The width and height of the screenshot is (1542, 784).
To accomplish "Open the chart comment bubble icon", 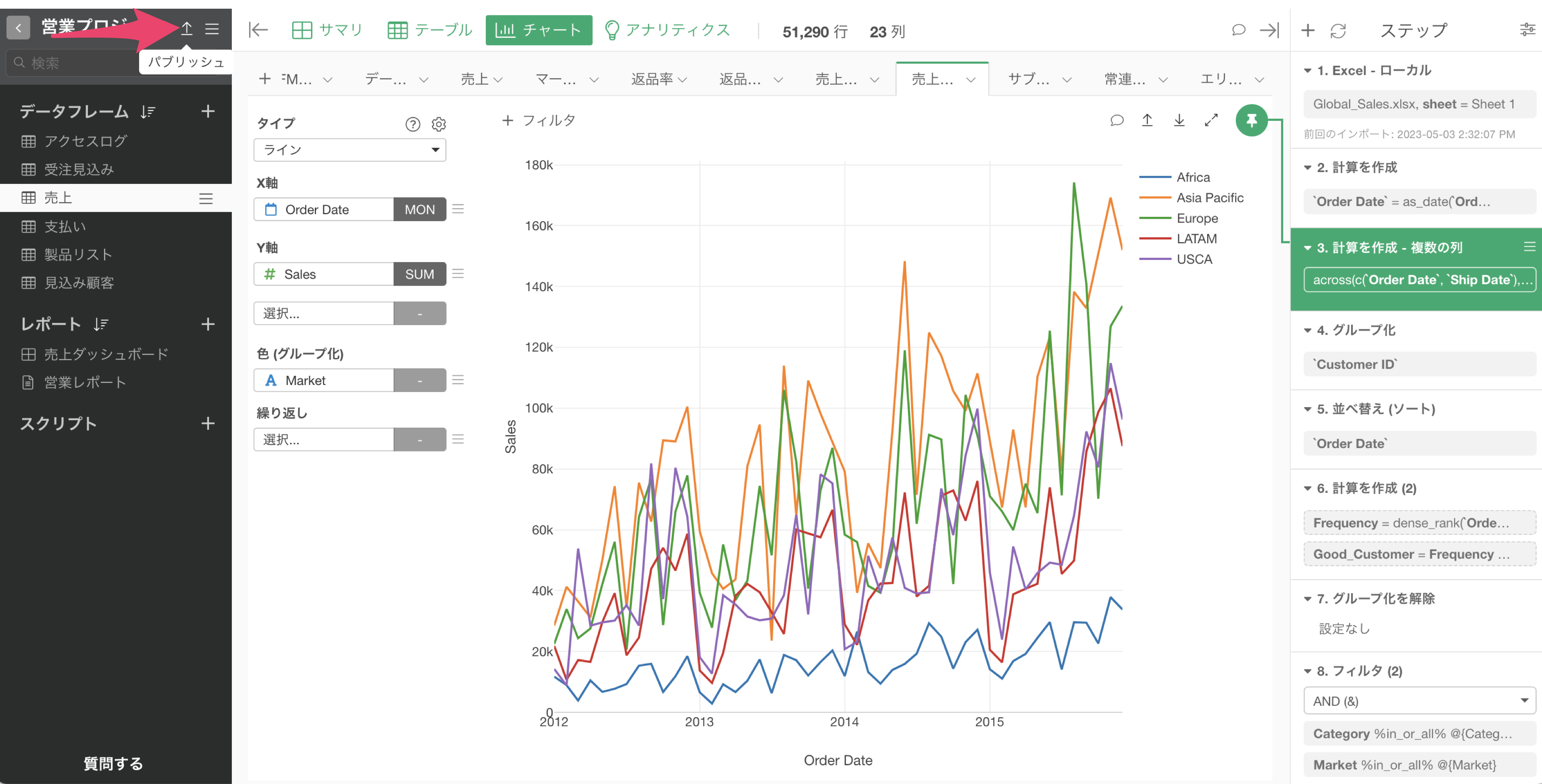I will (x=1116, y=121).
